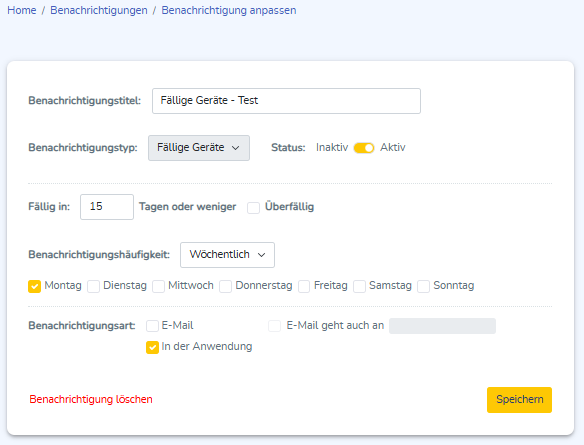Click Benachrichtigung löschen link

(x=91, y=399)
